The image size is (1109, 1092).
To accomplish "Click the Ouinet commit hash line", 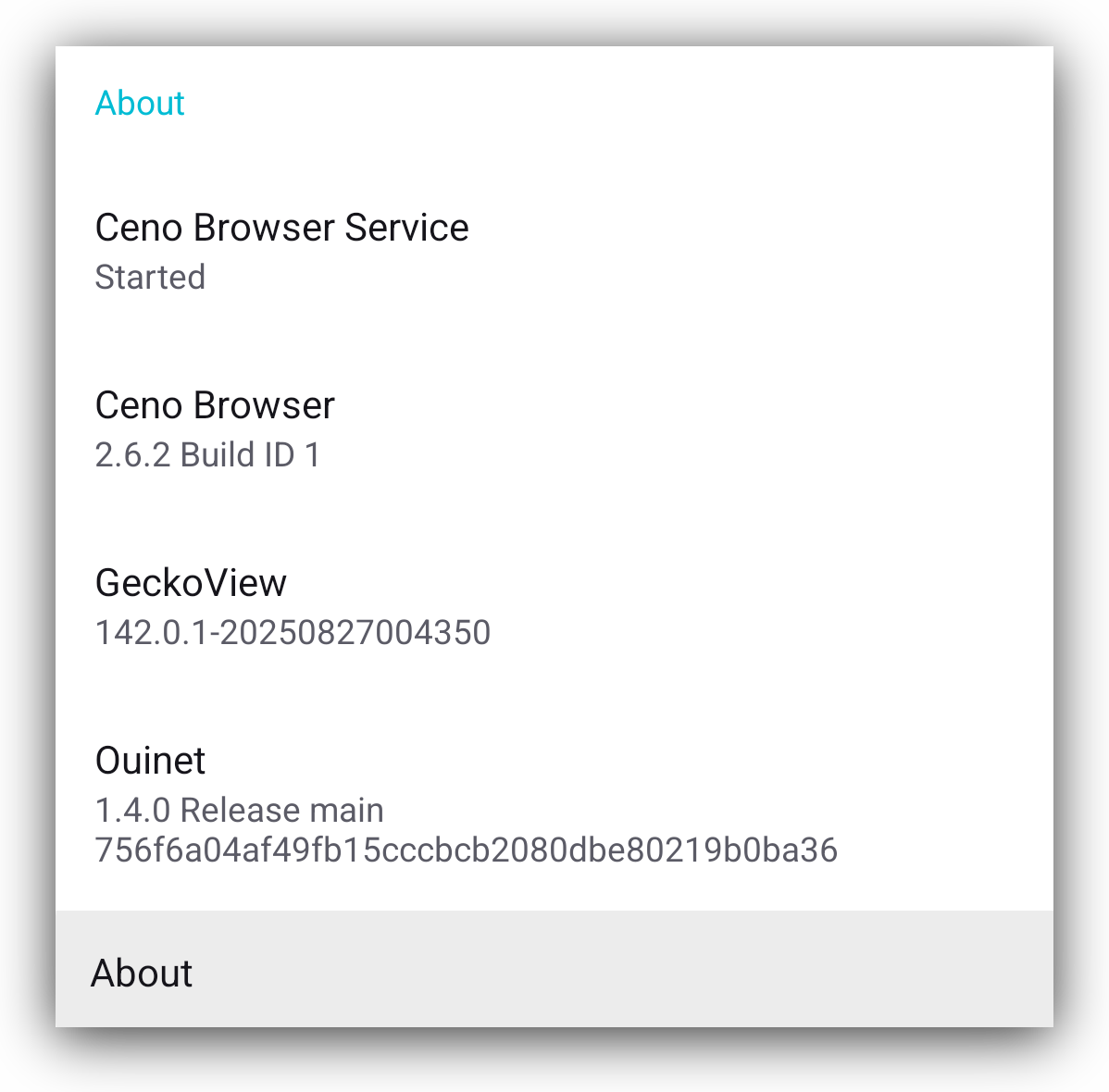I will coord(466,850).
